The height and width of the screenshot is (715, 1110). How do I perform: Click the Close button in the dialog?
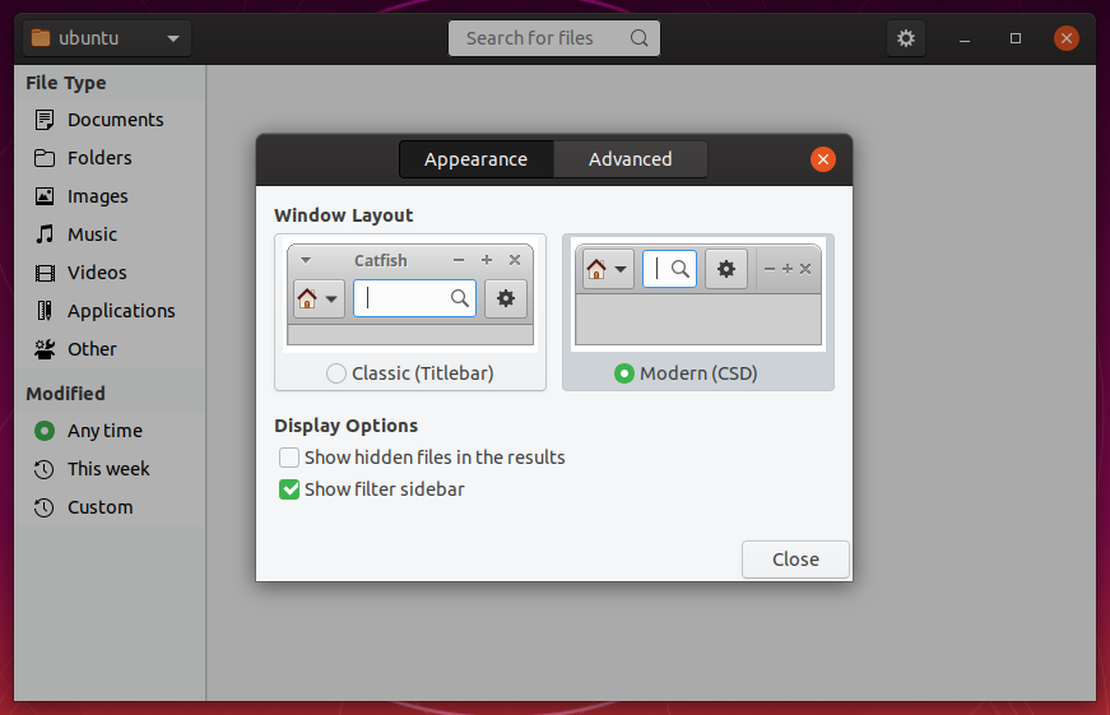[795, 559]
